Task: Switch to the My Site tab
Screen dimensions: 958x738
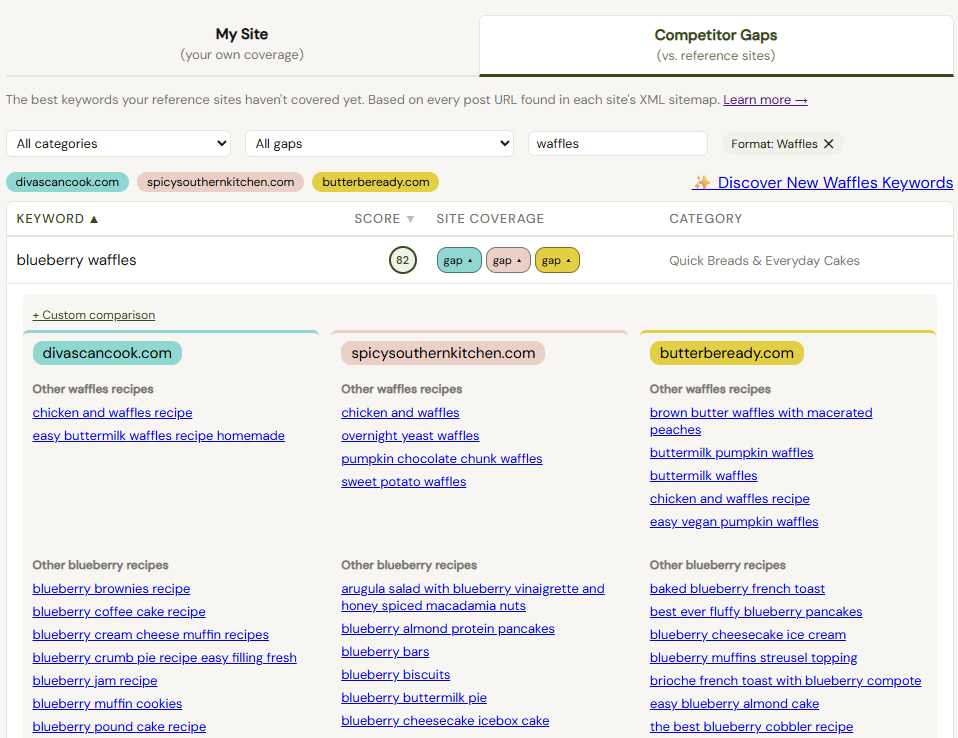Action: [x=242, y=44]
